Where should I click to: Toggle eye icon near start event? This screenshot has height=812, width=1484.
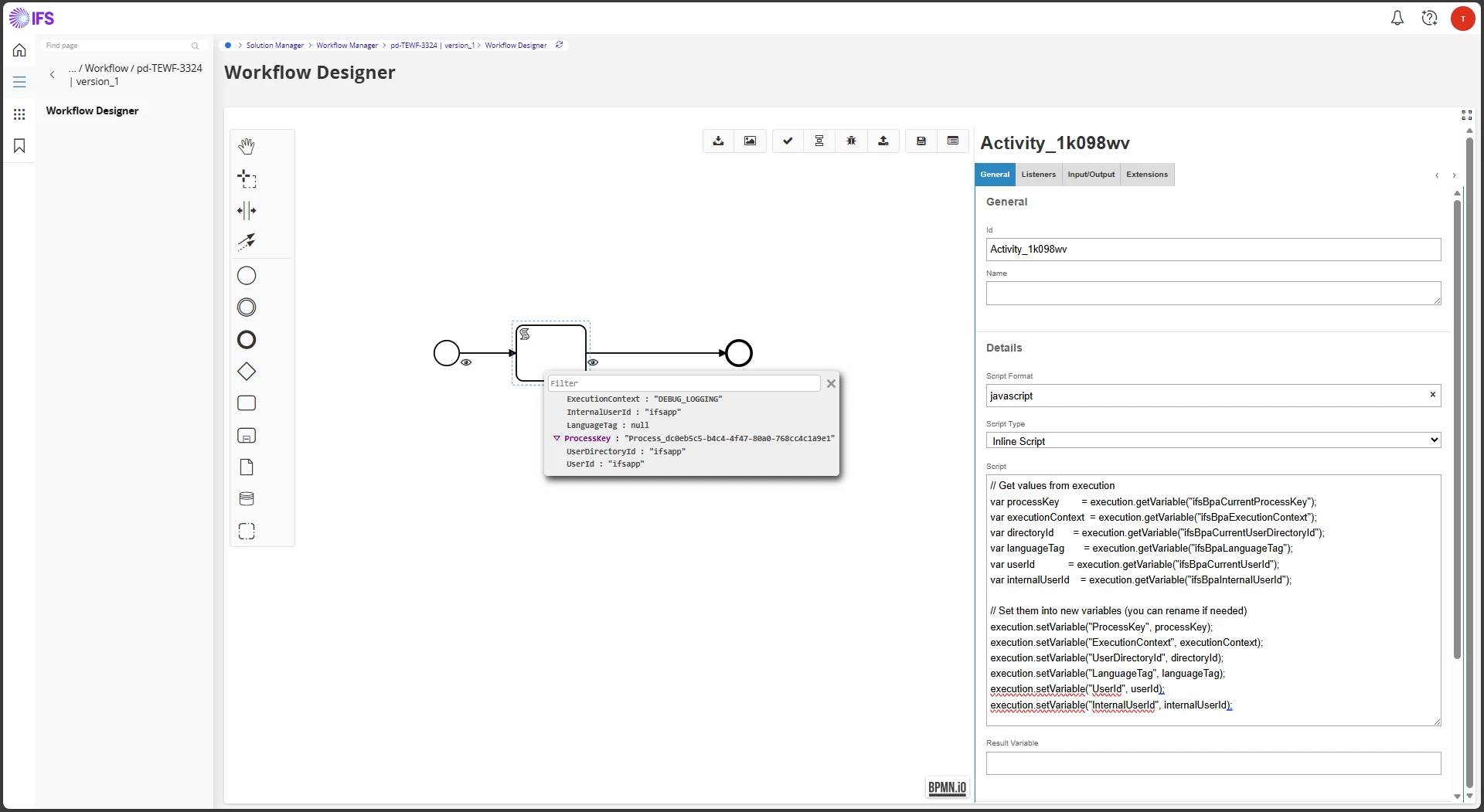pyautogui.click(x=466, y=362)
